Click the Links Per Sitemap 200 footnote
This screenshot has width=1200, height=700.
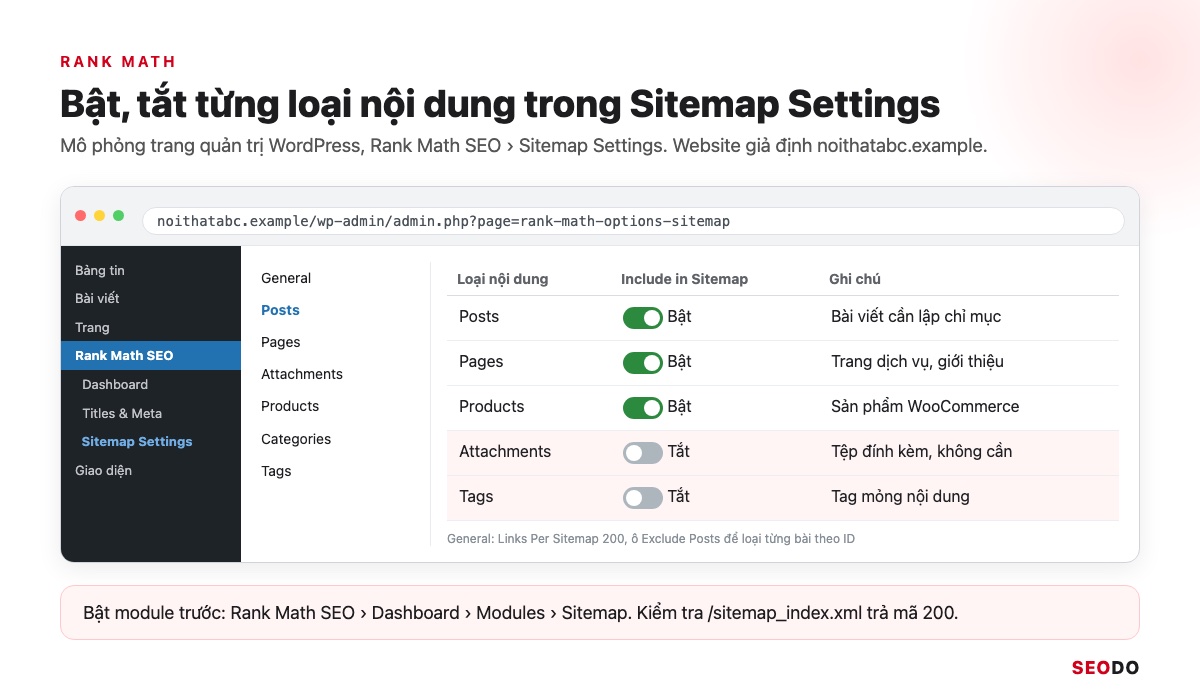(651, 539)
